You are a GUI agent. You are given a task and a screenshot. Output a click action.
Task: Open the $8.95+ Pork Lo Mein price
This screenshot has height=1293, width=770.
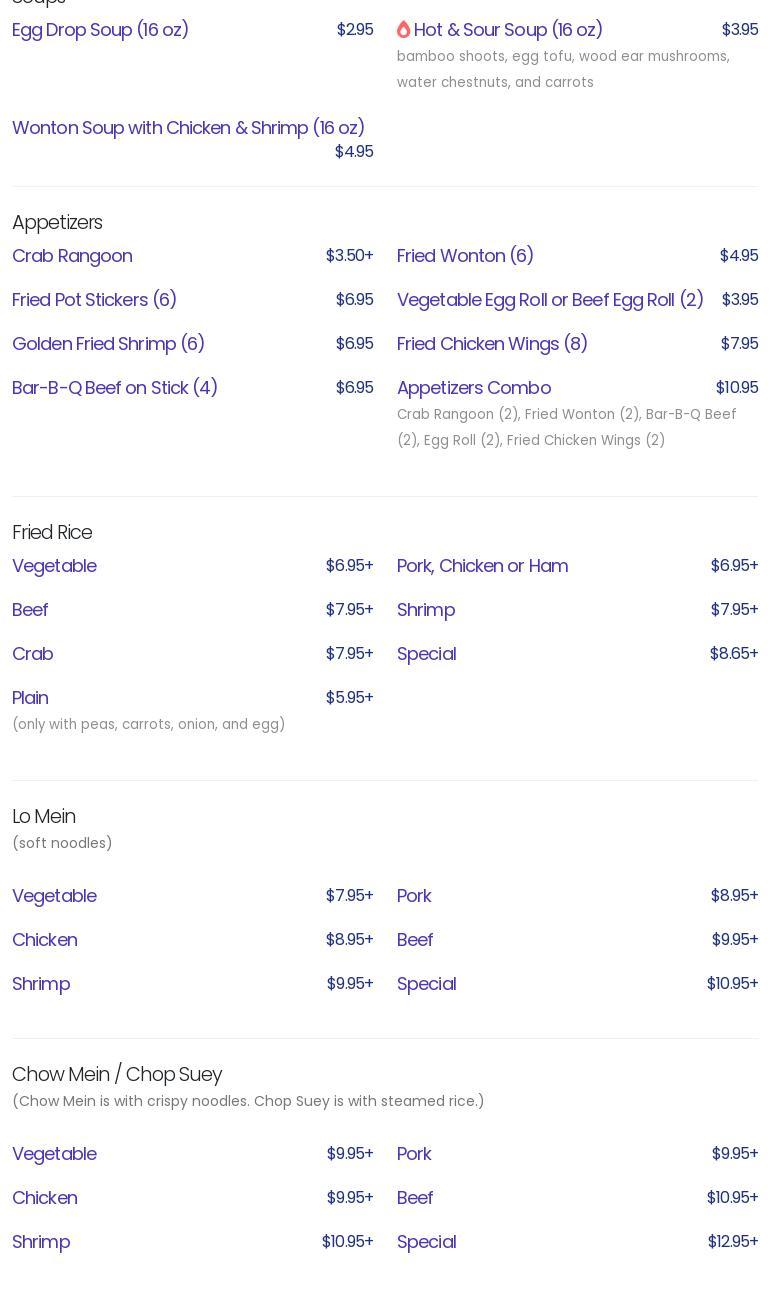point(734,896)
